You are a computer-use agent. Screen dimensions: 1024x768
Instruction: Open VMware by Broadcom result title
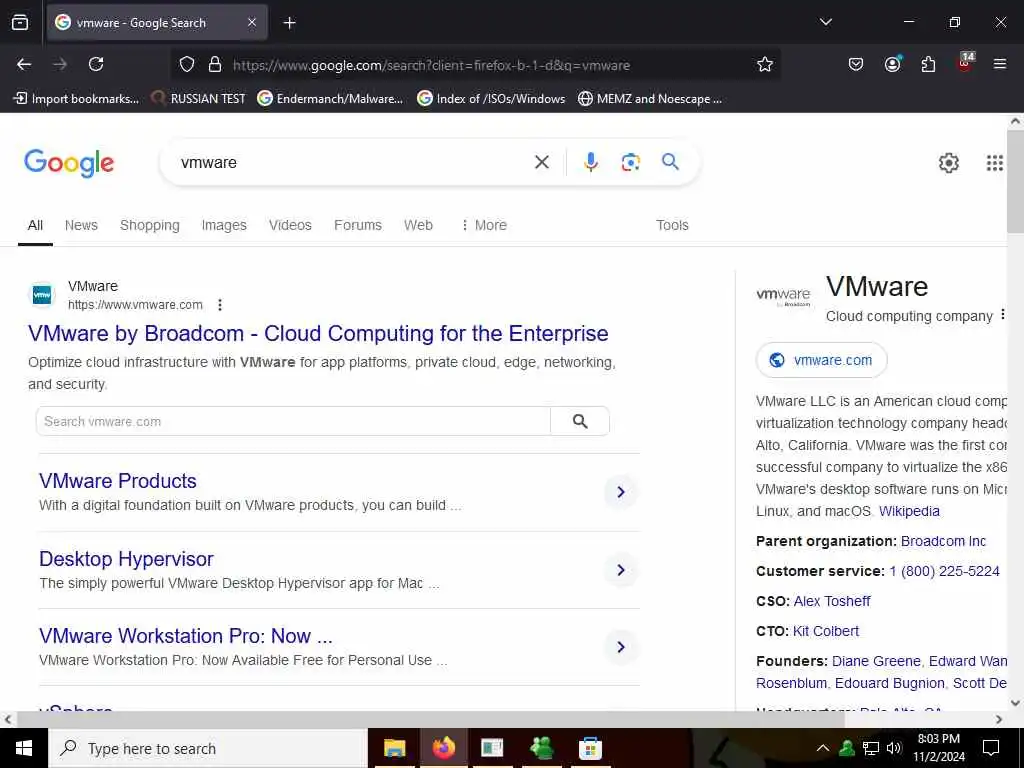(318, 333)
